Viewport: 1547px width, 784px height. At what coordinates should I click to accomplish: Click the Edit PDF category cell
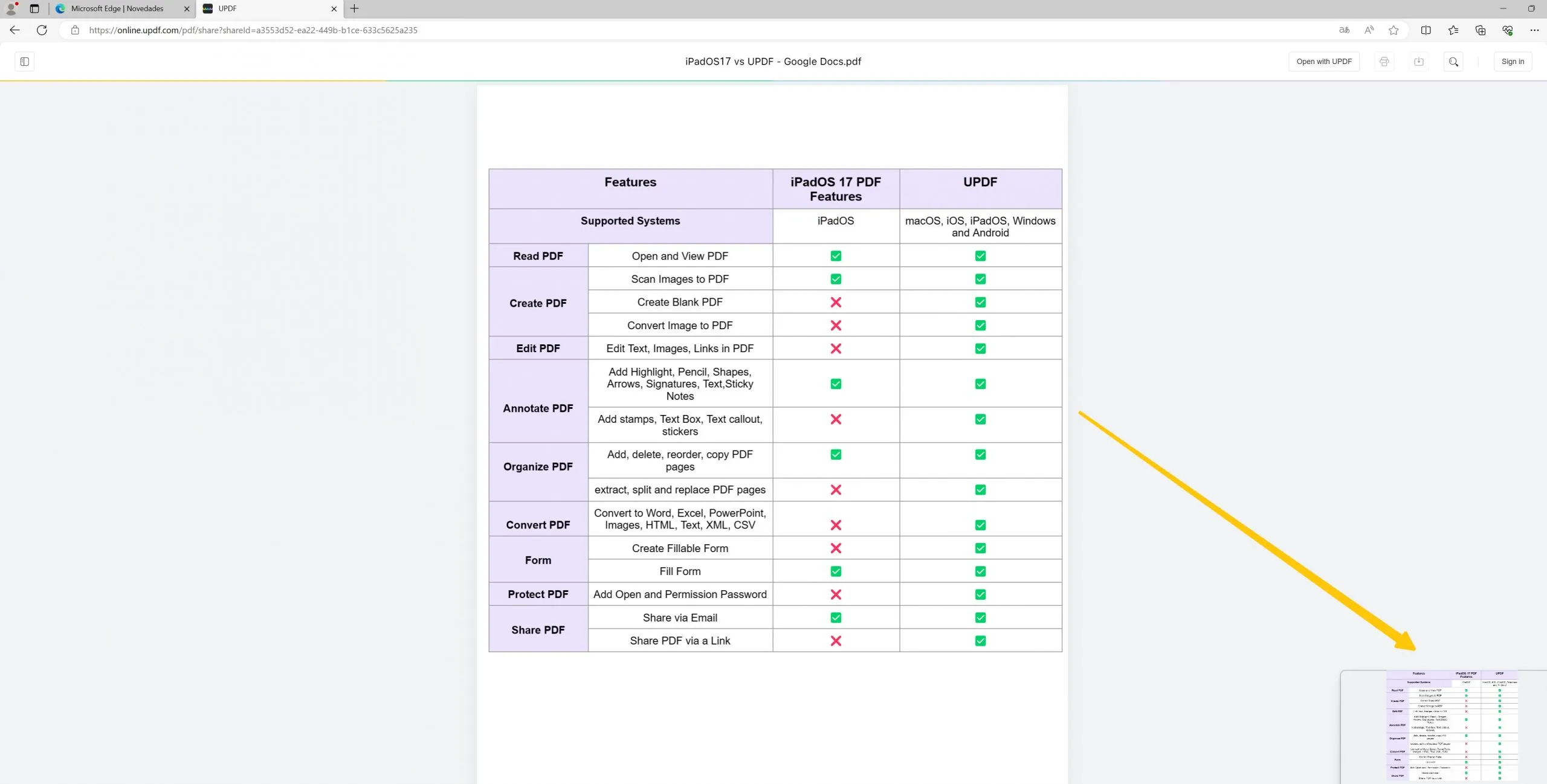[x=538, y=349]
